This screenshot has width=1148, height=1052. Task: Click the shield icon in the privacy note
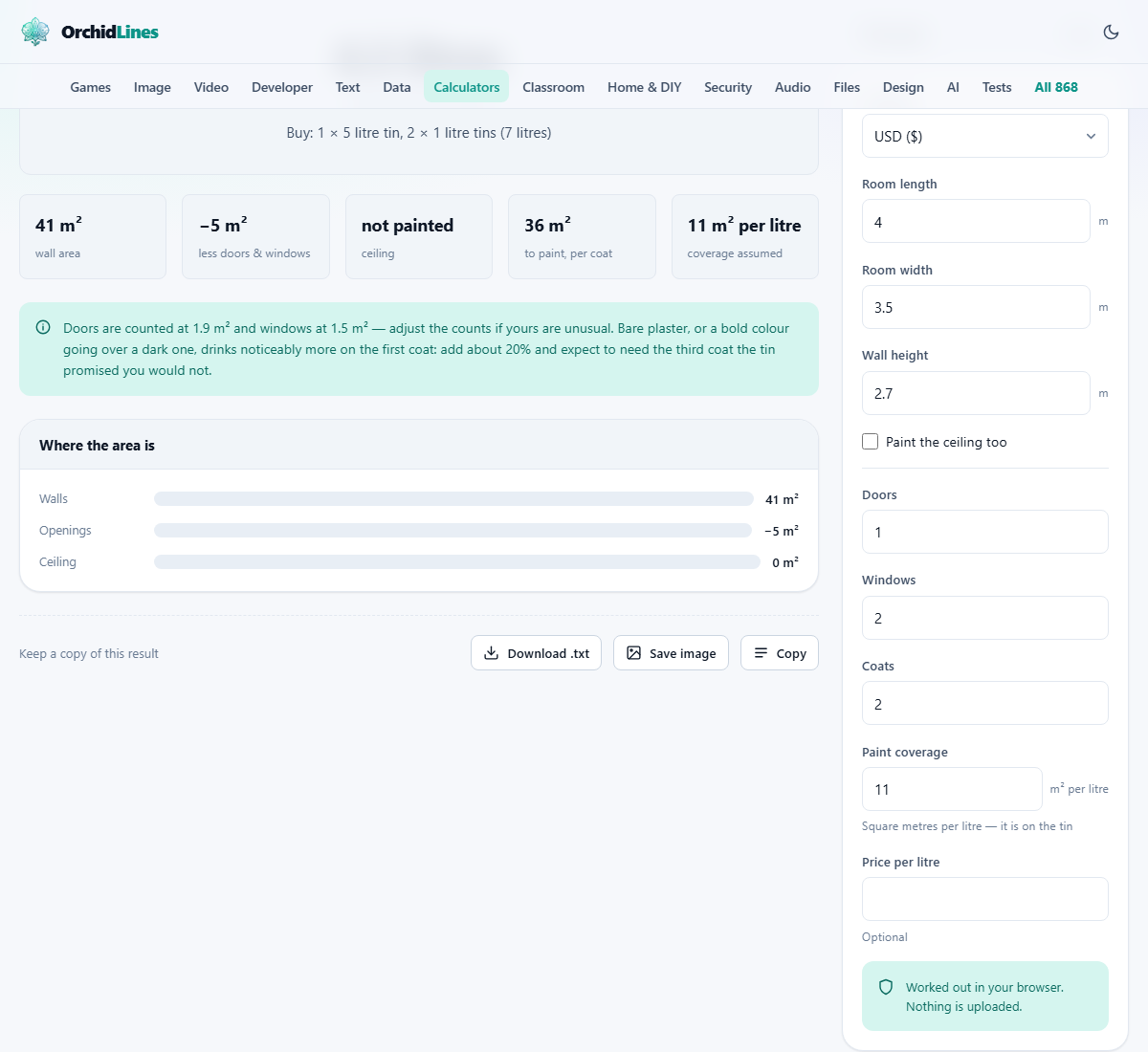[886, 987]
